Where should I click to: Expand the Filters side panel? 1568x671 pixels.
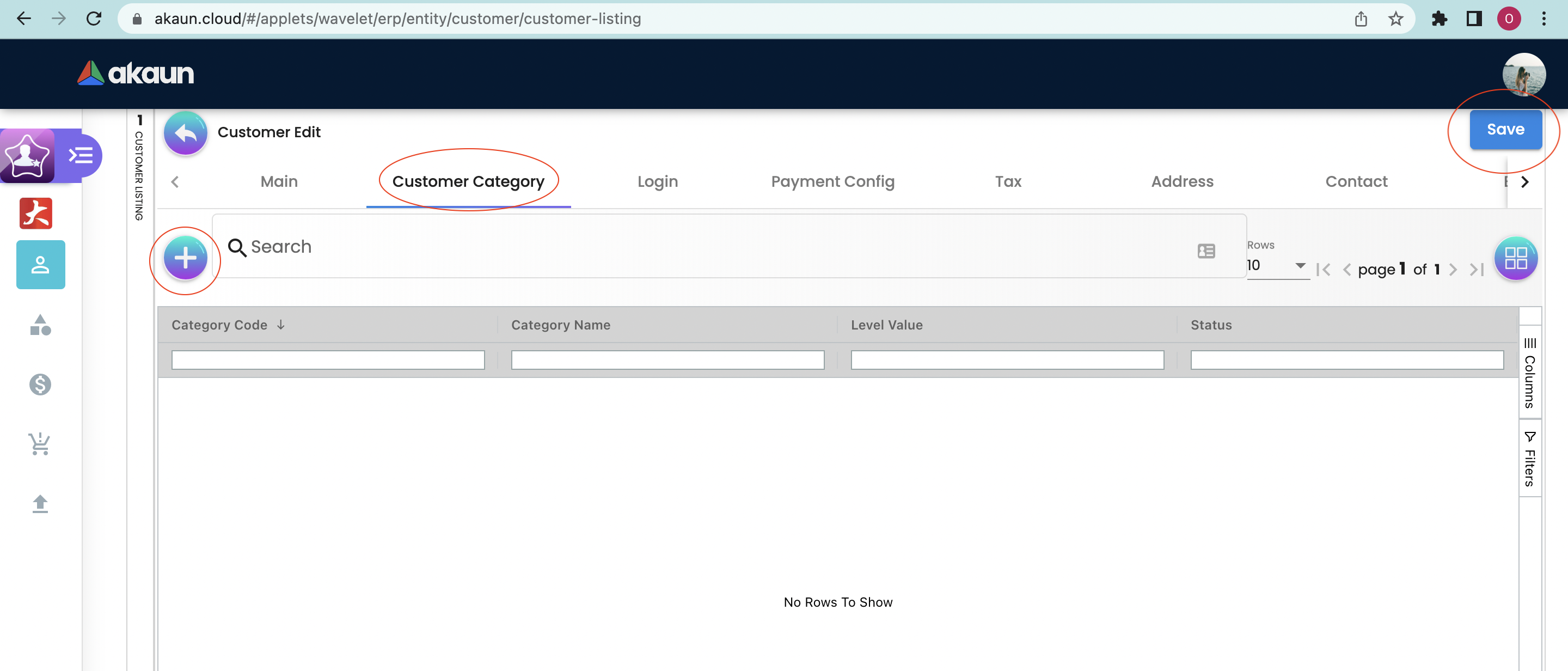(1530, 459)
